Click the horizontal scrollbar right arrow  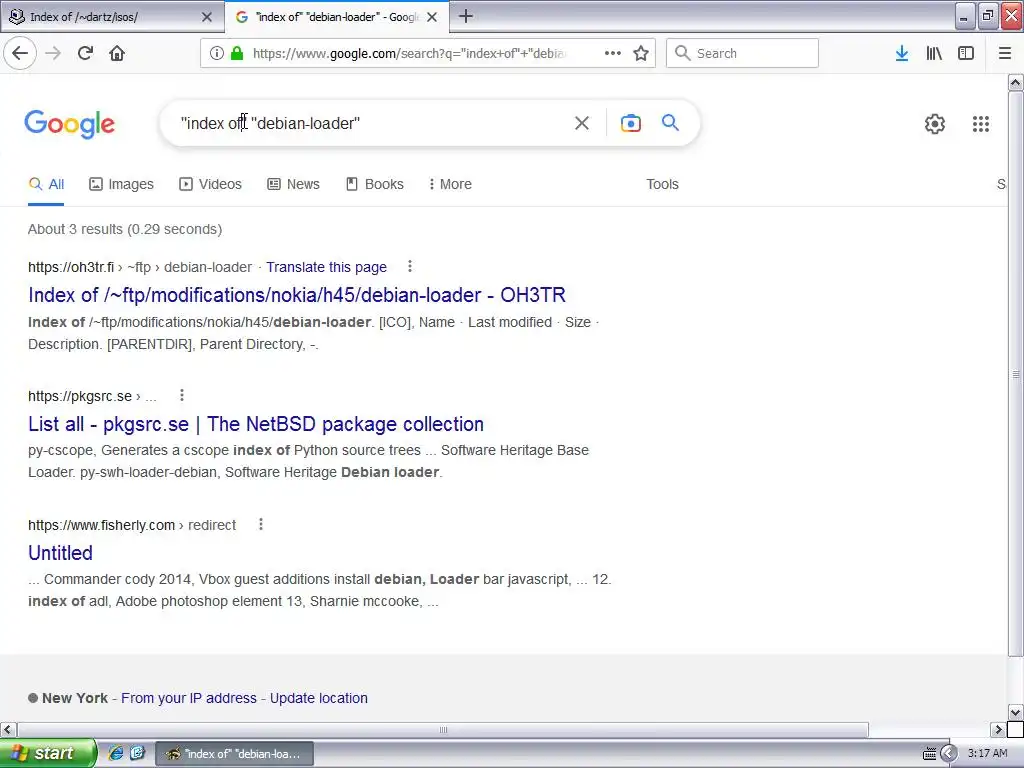click(x=998, y=729)
